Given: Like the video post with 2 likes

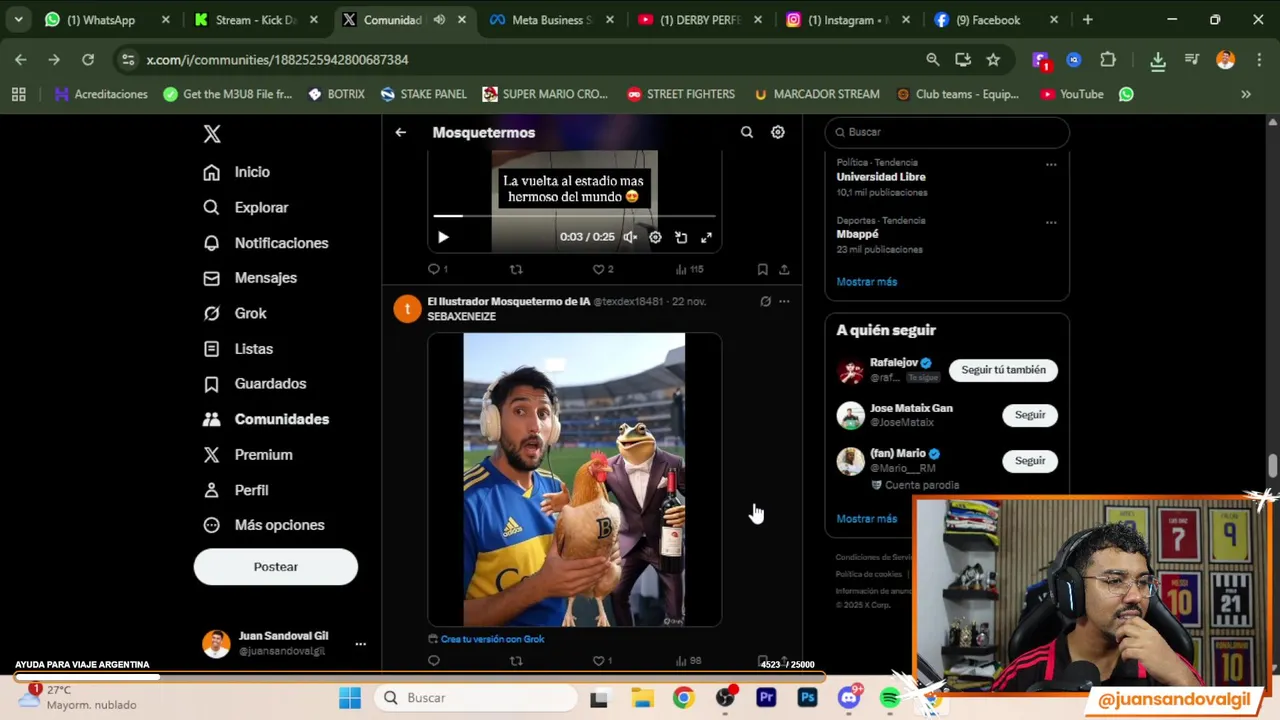Looking at the screenshot, I should [x=603, y=269].
